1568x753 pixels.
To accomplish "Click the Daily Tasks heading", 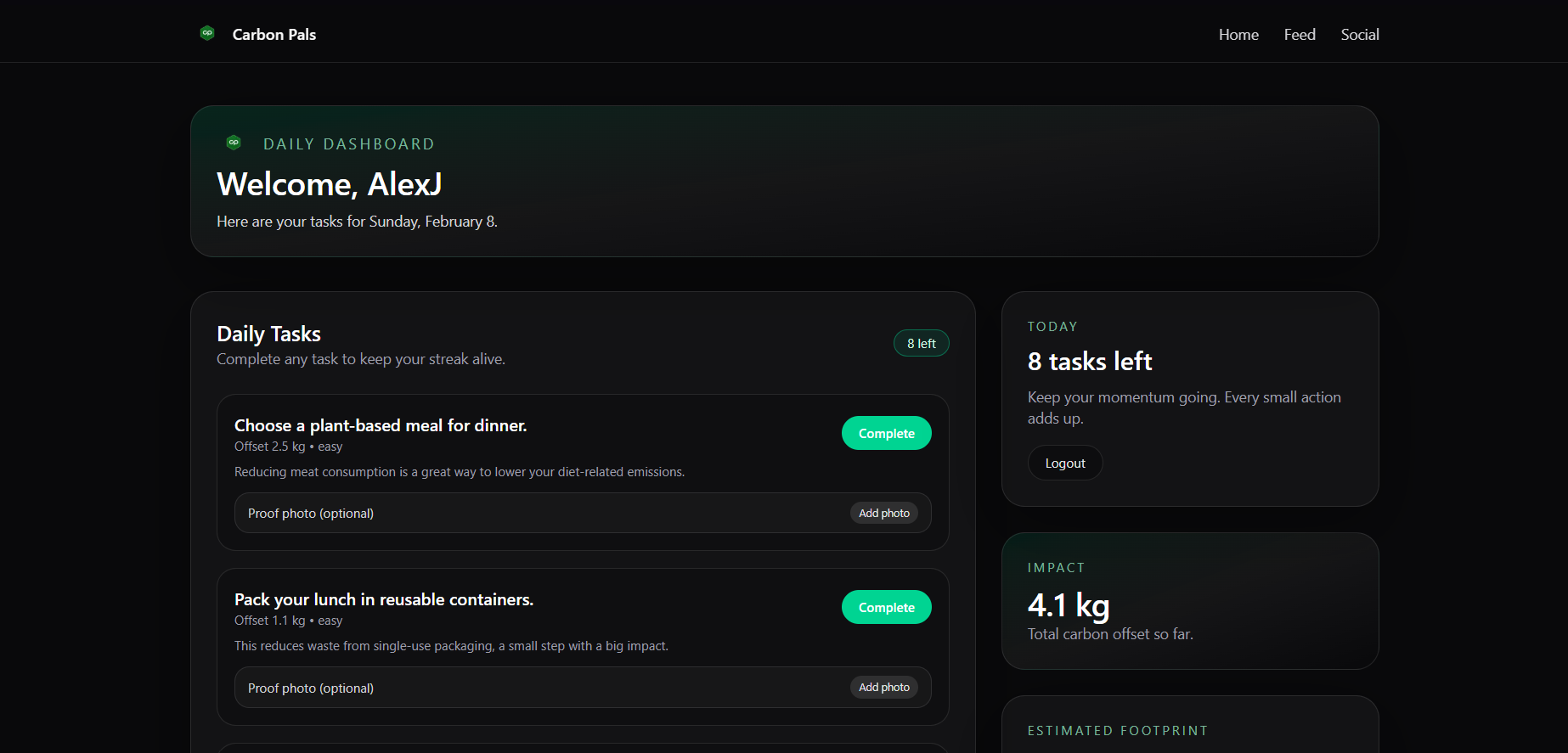I will pos(268,334).
